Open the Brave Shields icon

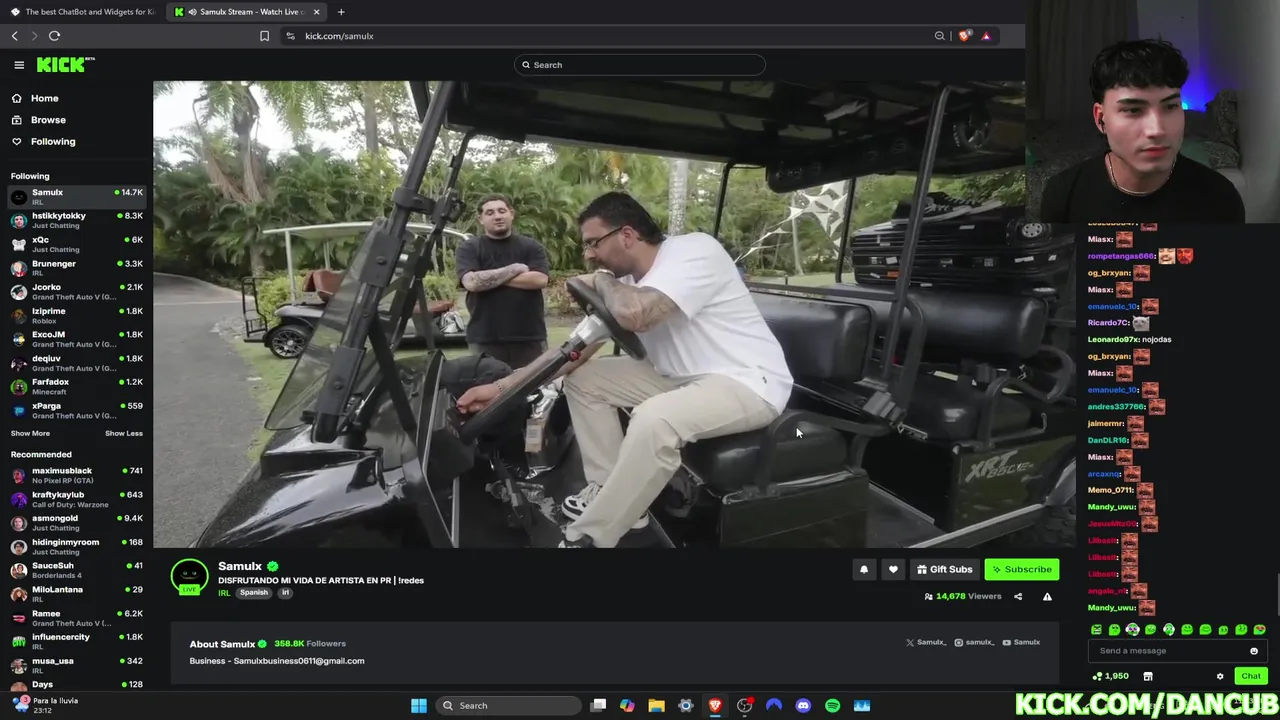point(964,36)
